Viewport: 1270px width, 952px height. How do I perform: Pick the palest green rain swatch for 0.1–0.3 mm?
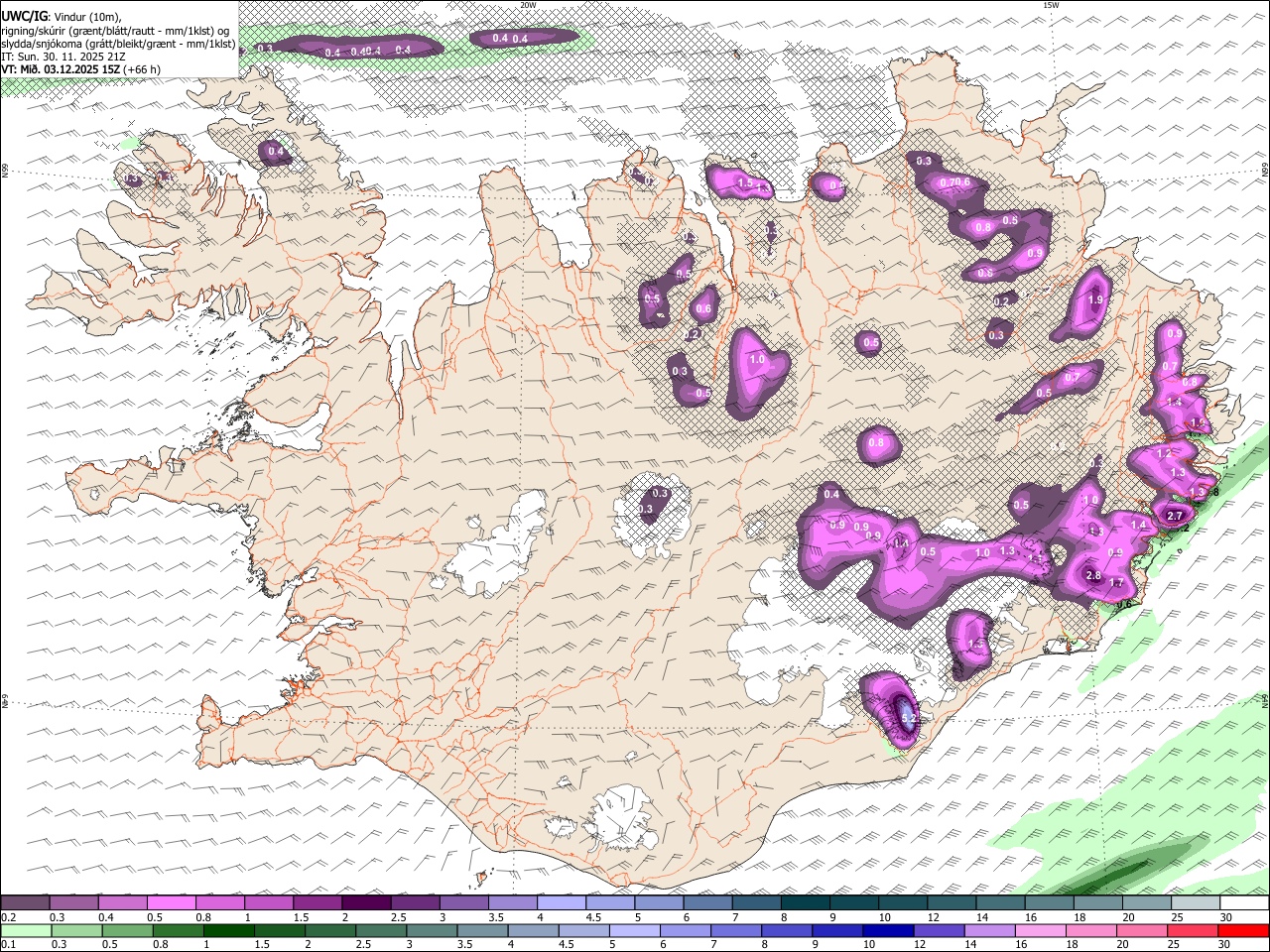coord(27,930)
